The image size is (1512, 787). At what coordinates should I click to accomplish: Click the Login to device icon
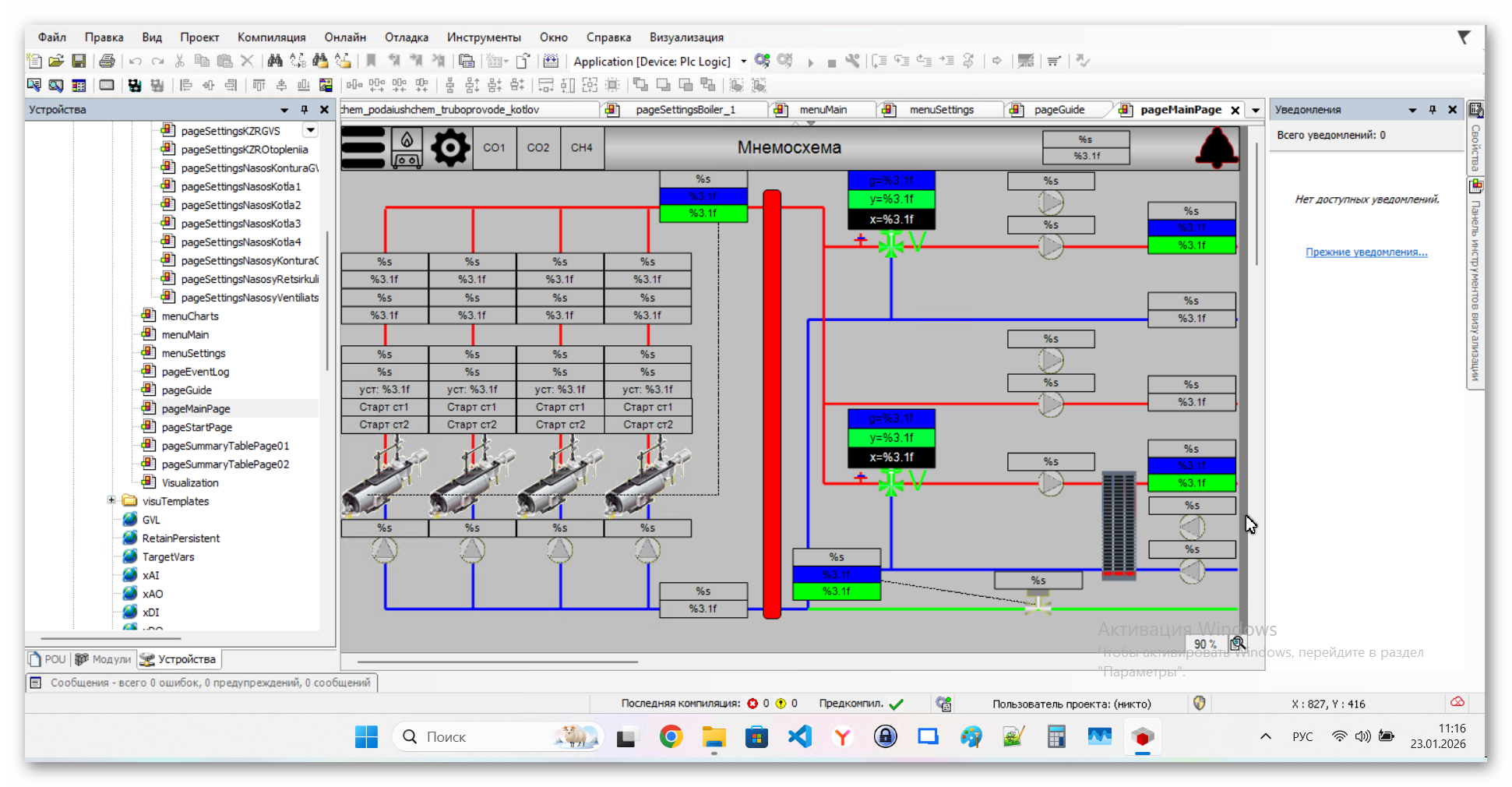pos(762,61)
